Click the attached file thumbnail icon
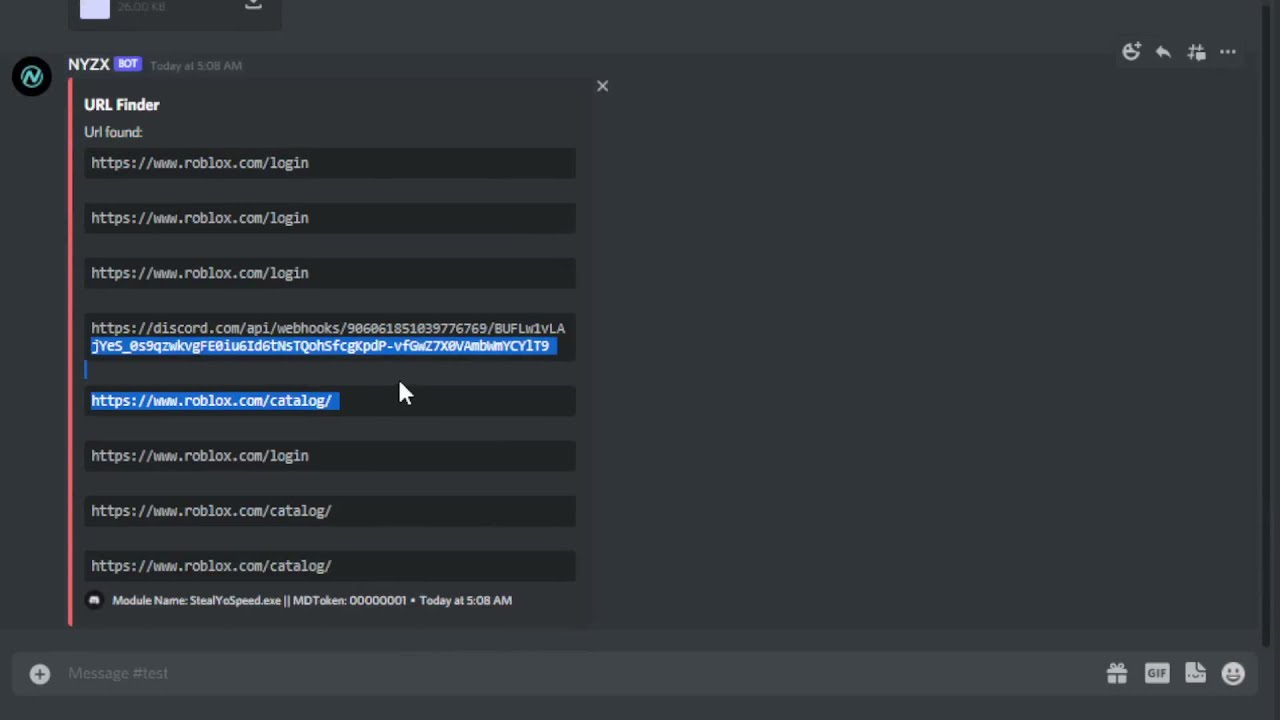1280x720 pixels. tap(95, 8)
